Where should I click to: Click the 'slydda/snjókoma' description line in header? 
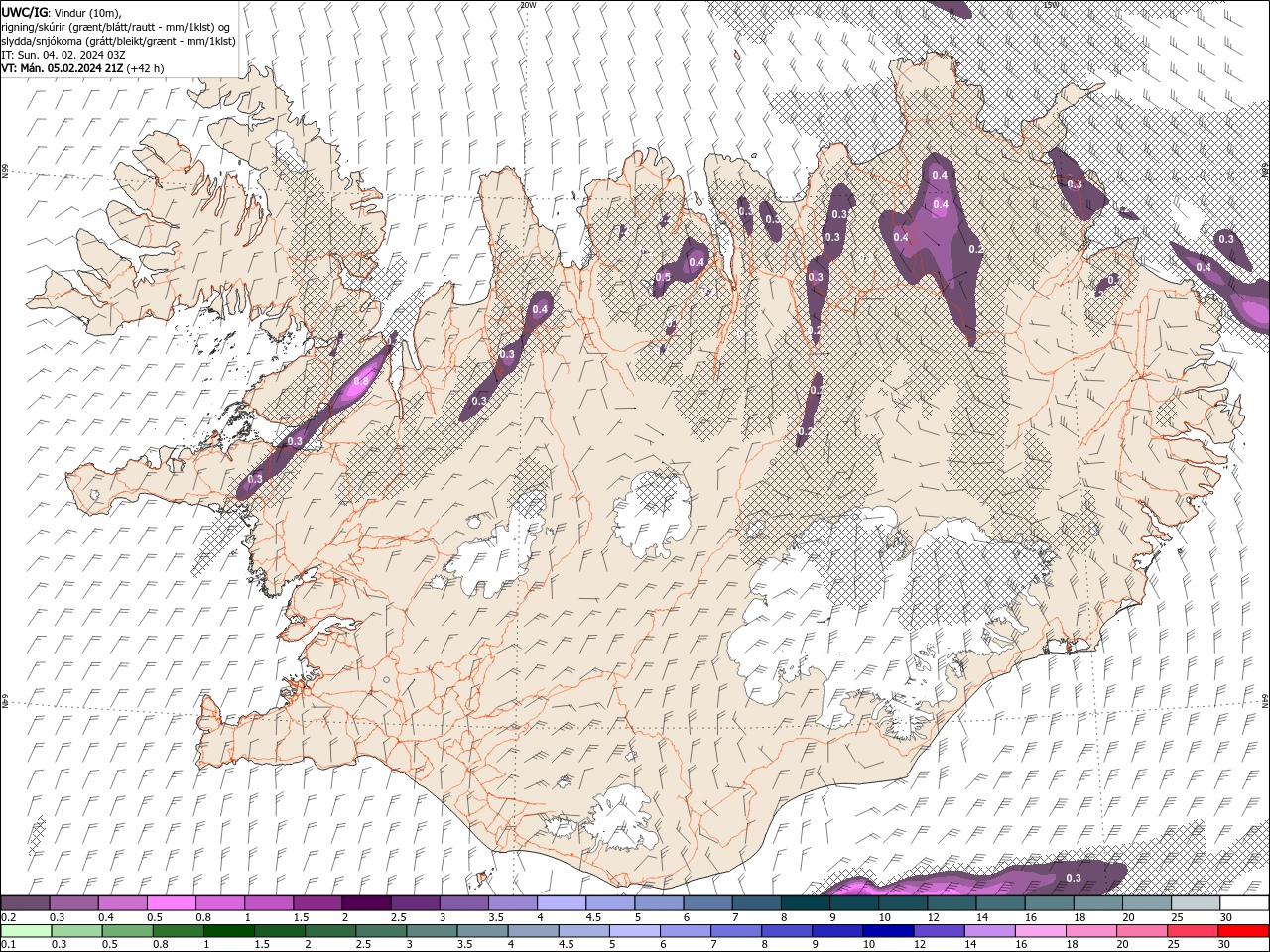coord(118,41)
